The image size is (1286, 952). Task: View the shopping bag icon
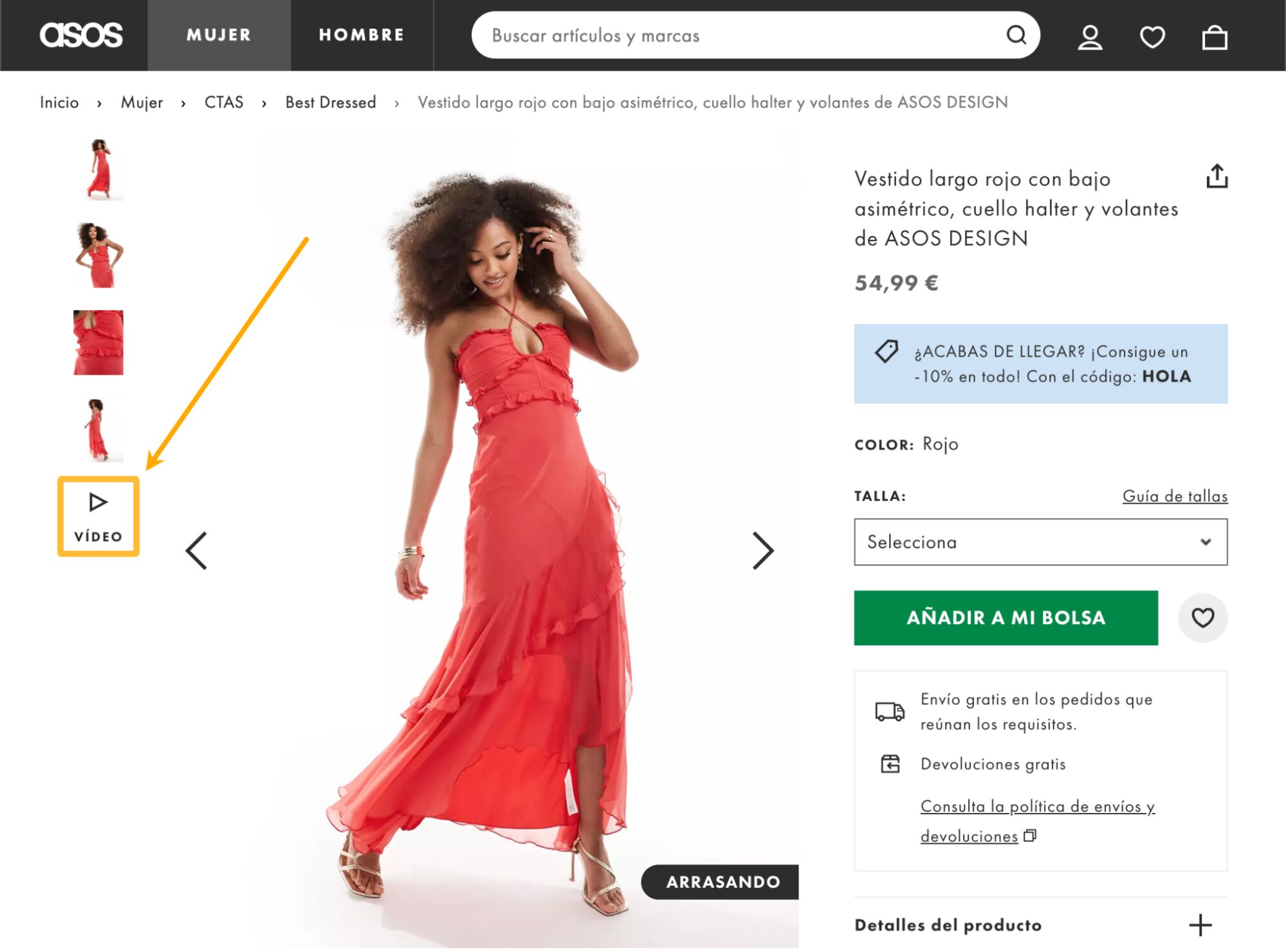pos(1216,36)
